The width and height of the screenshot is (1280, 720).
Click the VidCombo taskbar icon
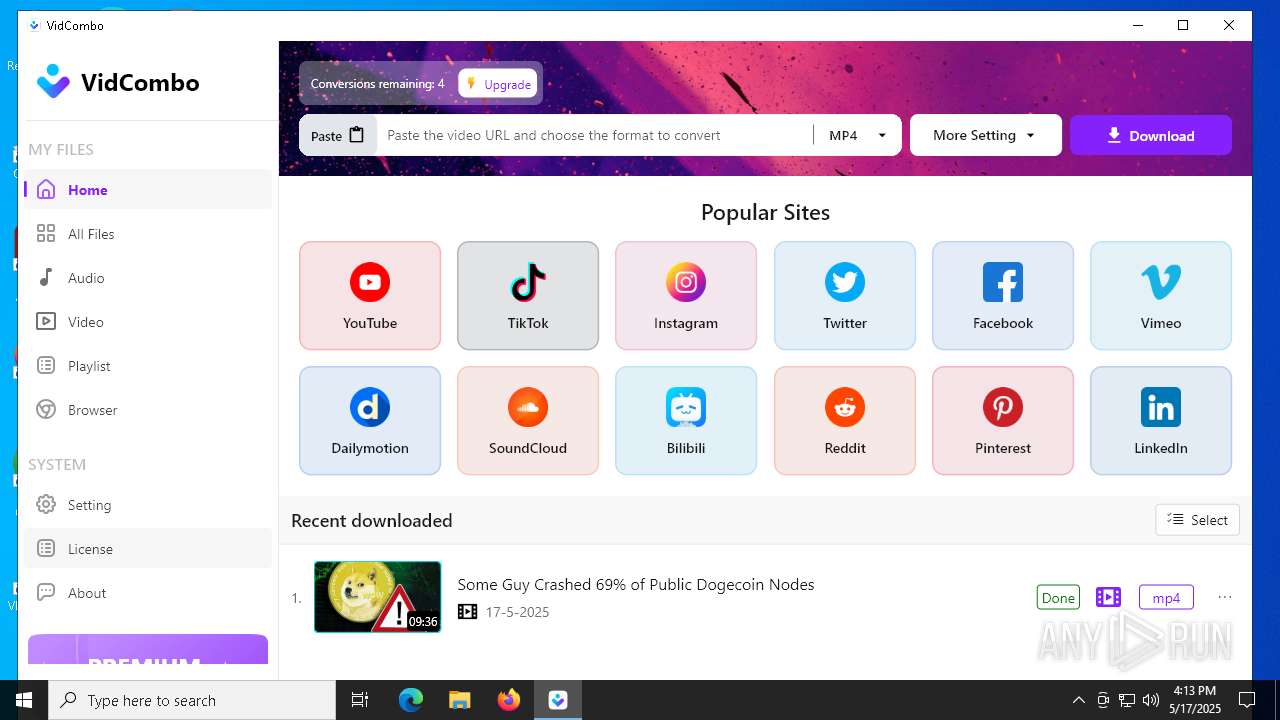[558, 700]
